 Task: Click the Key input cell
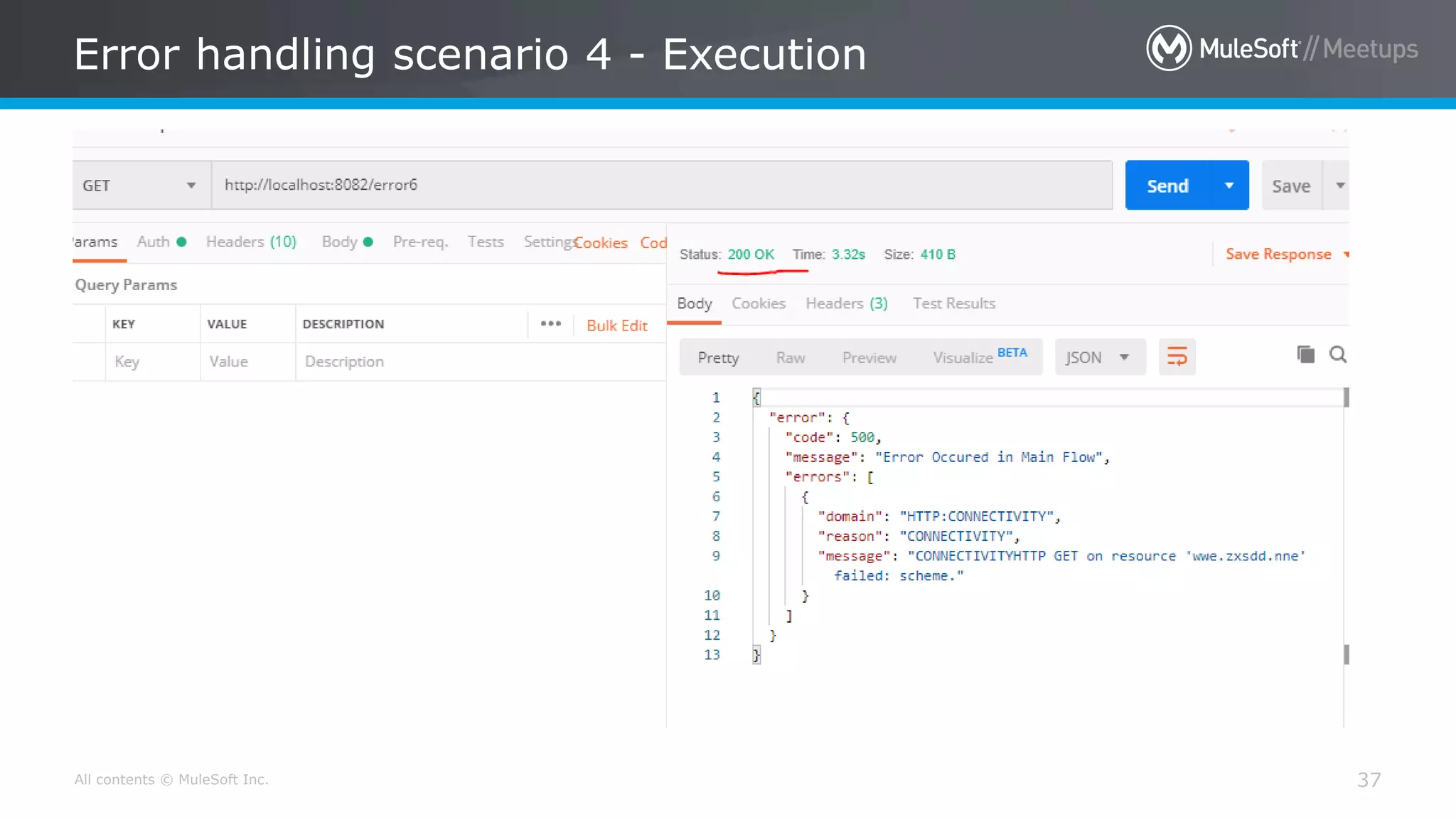[x=153, y=362]
